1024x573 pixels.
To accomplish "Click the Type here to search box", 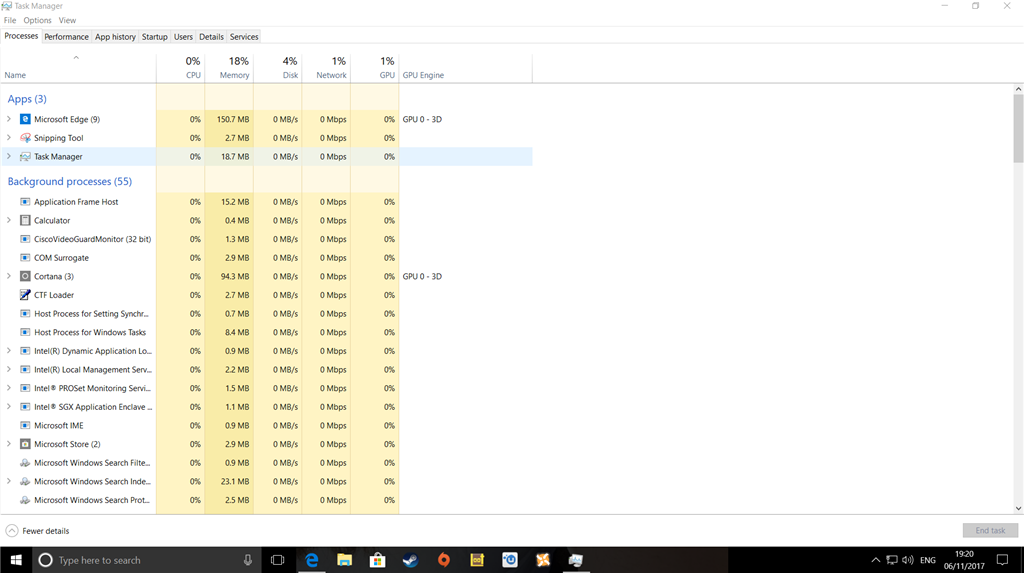I will coord(147,560).
